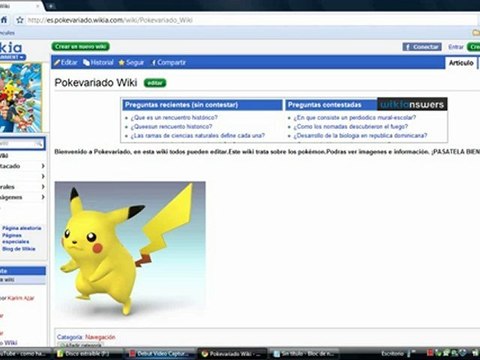Switch to the 'Pokevariado Wiki' Chrome taskbar button
Viewport: 480px width, 360px height.
[x=232, y=354]
